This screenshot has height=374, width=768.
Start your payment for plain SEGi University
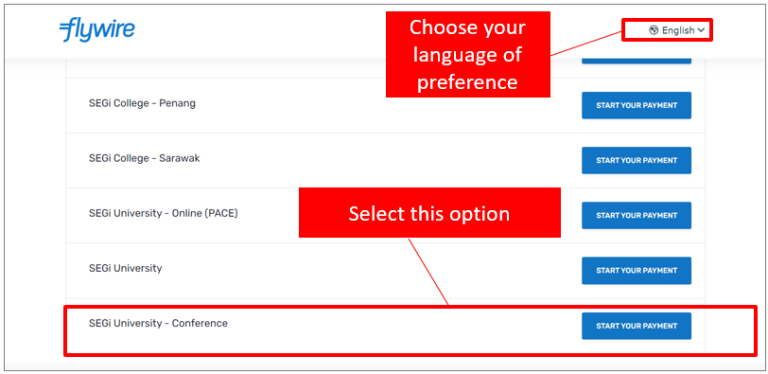point(636,270)
